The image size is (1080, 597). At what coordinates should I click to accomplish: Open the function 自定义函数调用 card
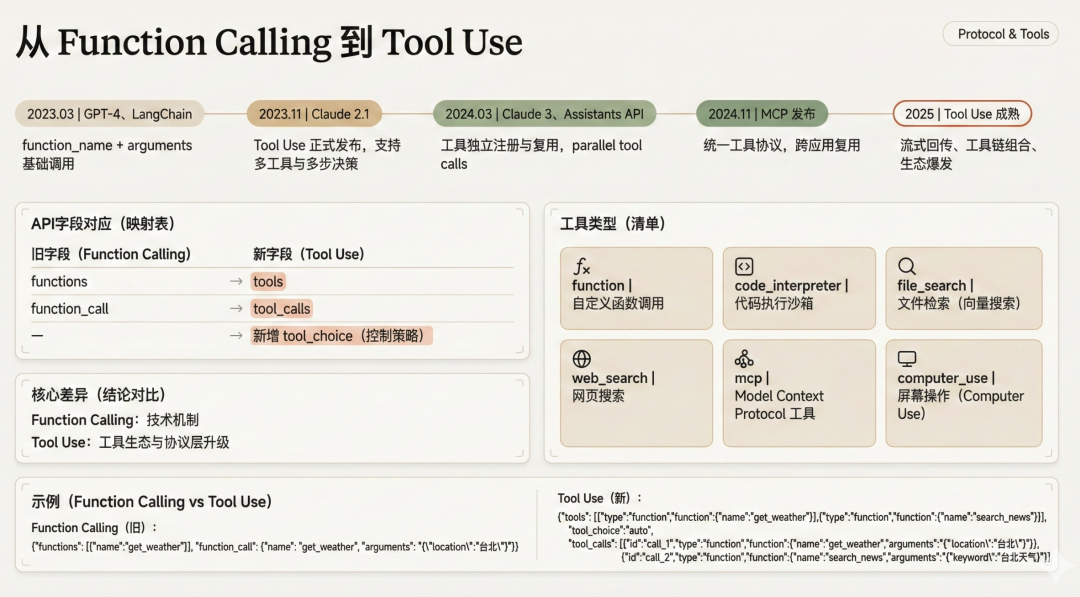click(636, 288)
